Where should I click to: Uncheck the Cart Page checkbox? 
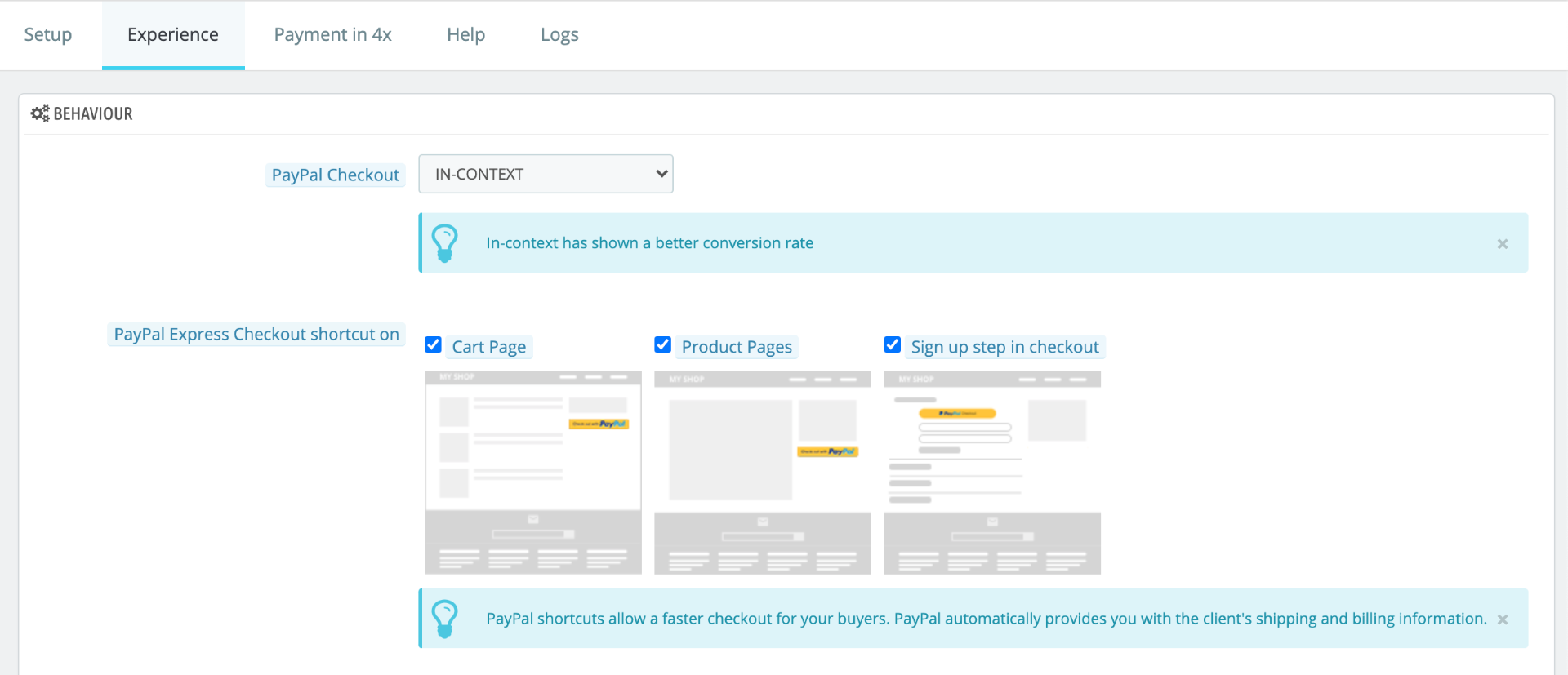click(433, 345)
